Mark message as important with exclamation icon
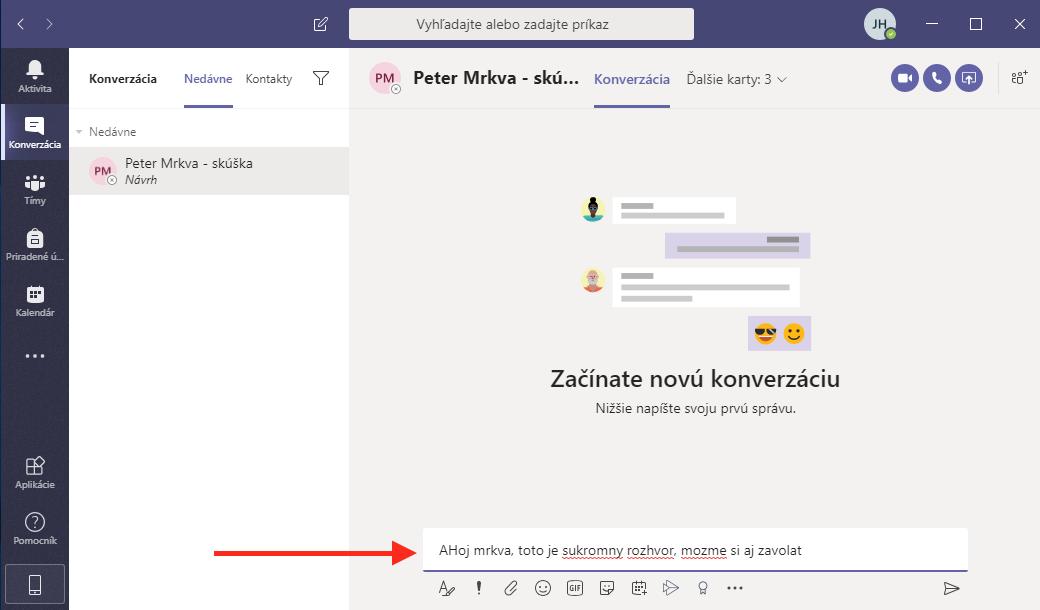Screen dimensions: 1040x610 (x=478, y=588)
